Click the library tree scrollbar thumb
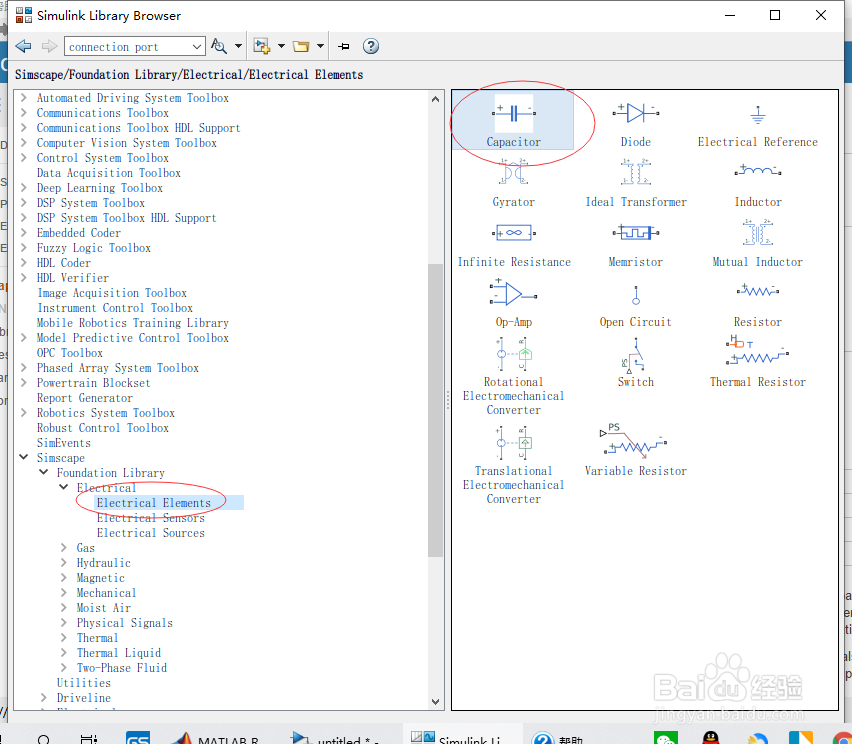The height and width of the screenshot is (744, 852). [435, 410]
